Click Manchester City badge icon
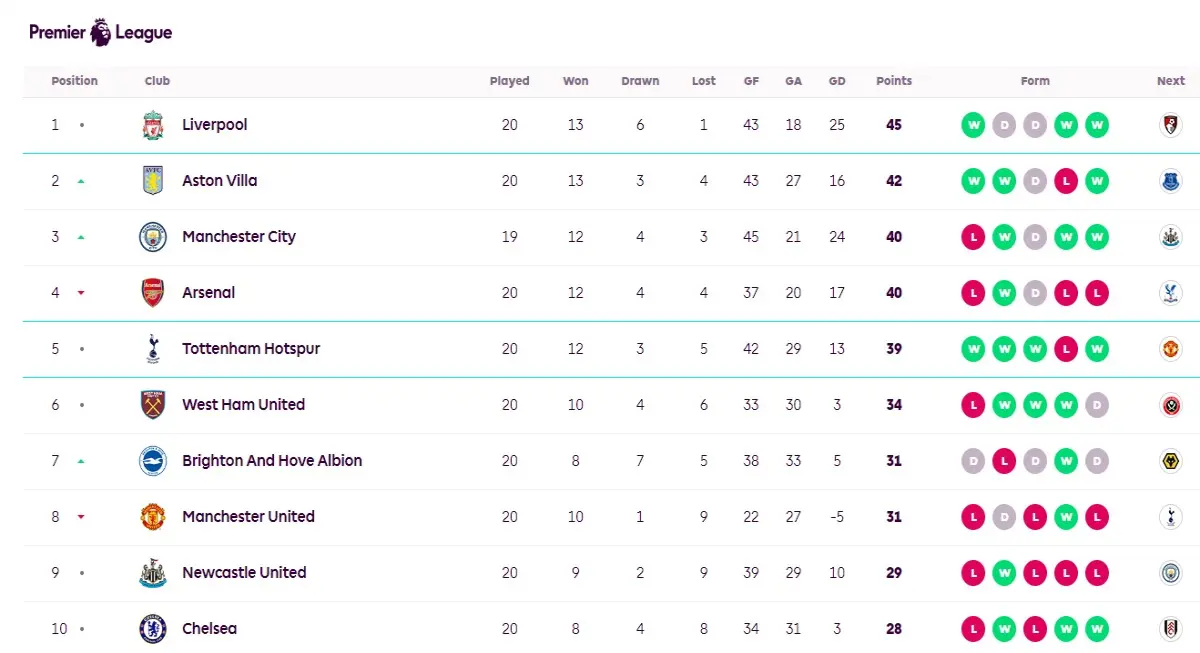1200x653 pixels. 152,237
